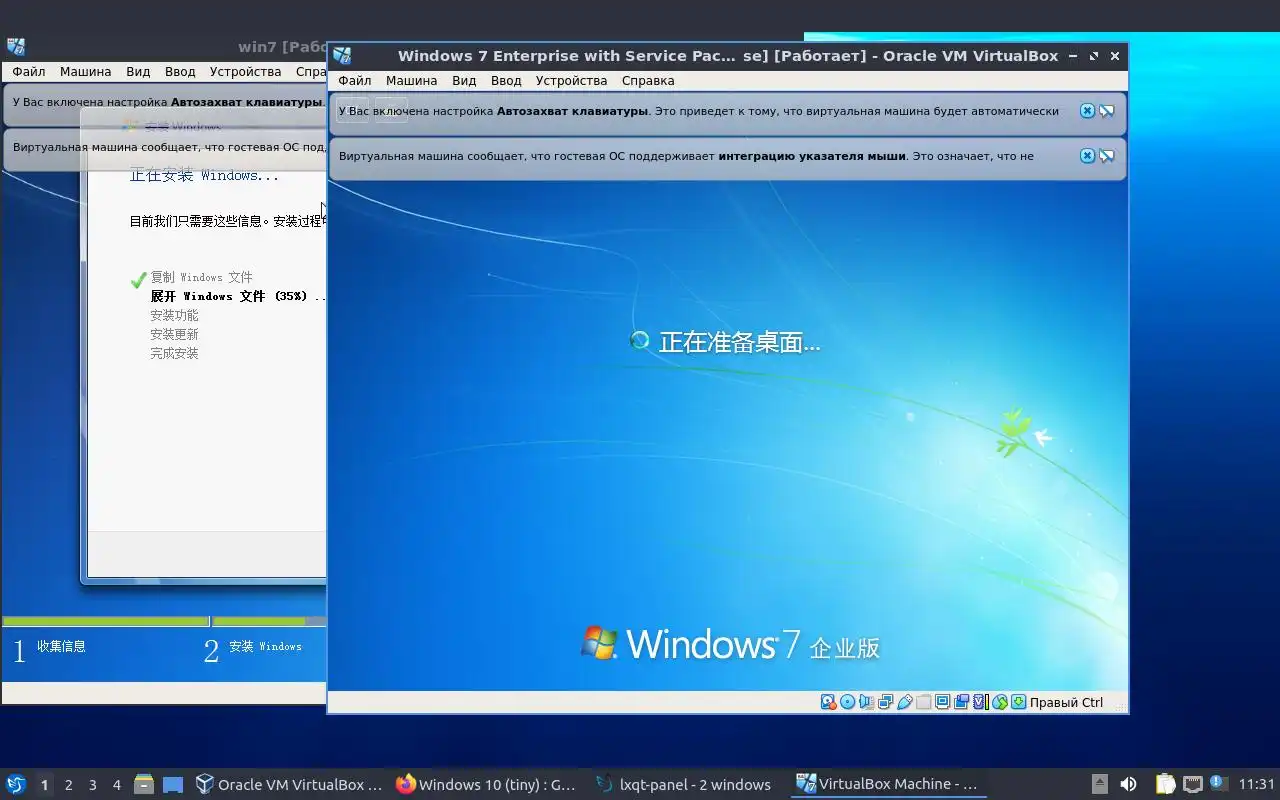Open window menu icon of win7 VM window
This screenshot has width=1280, height=800.
[15, 46]
